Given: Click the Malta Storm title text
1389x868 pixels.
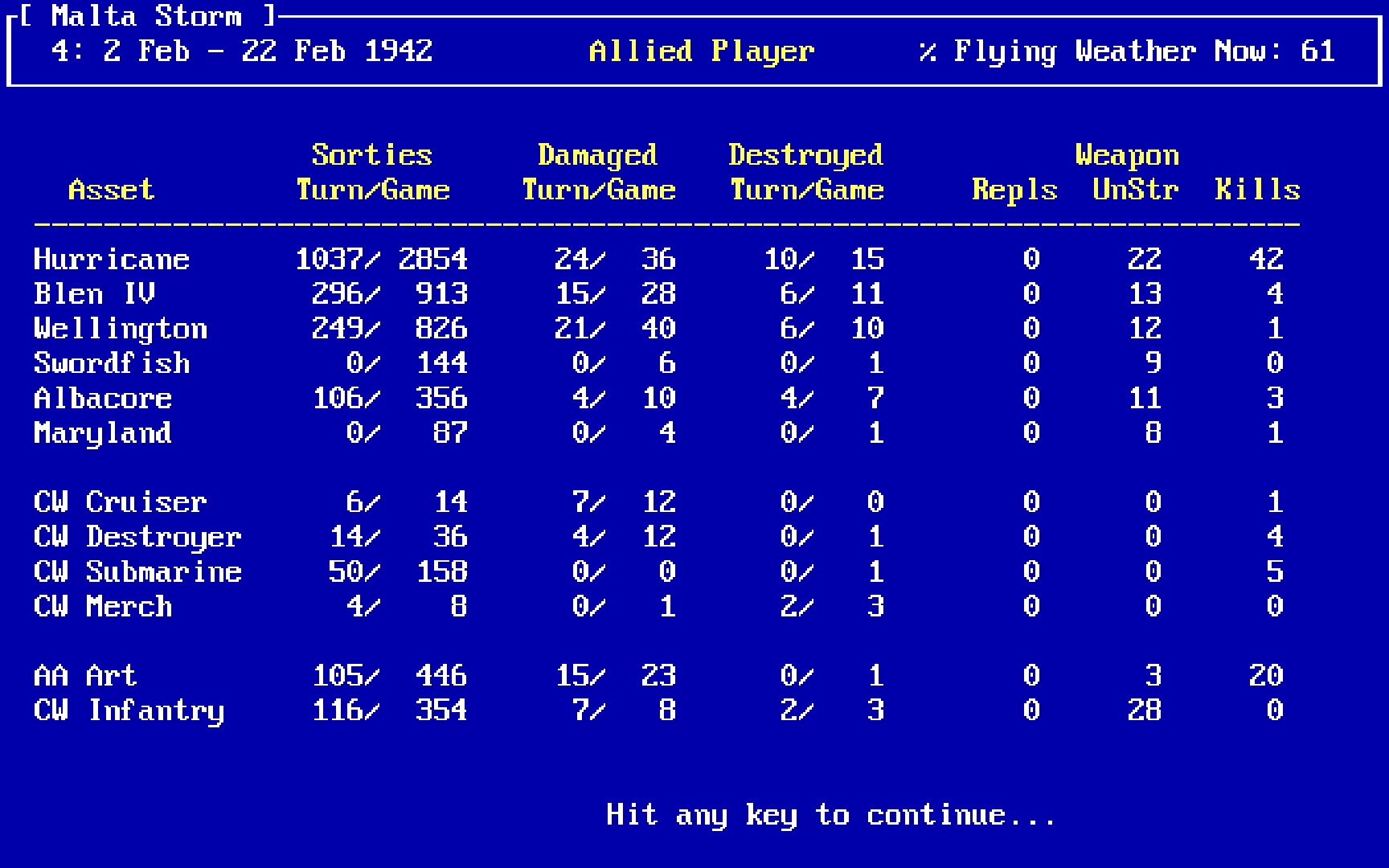Looking at the screenshot, I should [146, 16].
